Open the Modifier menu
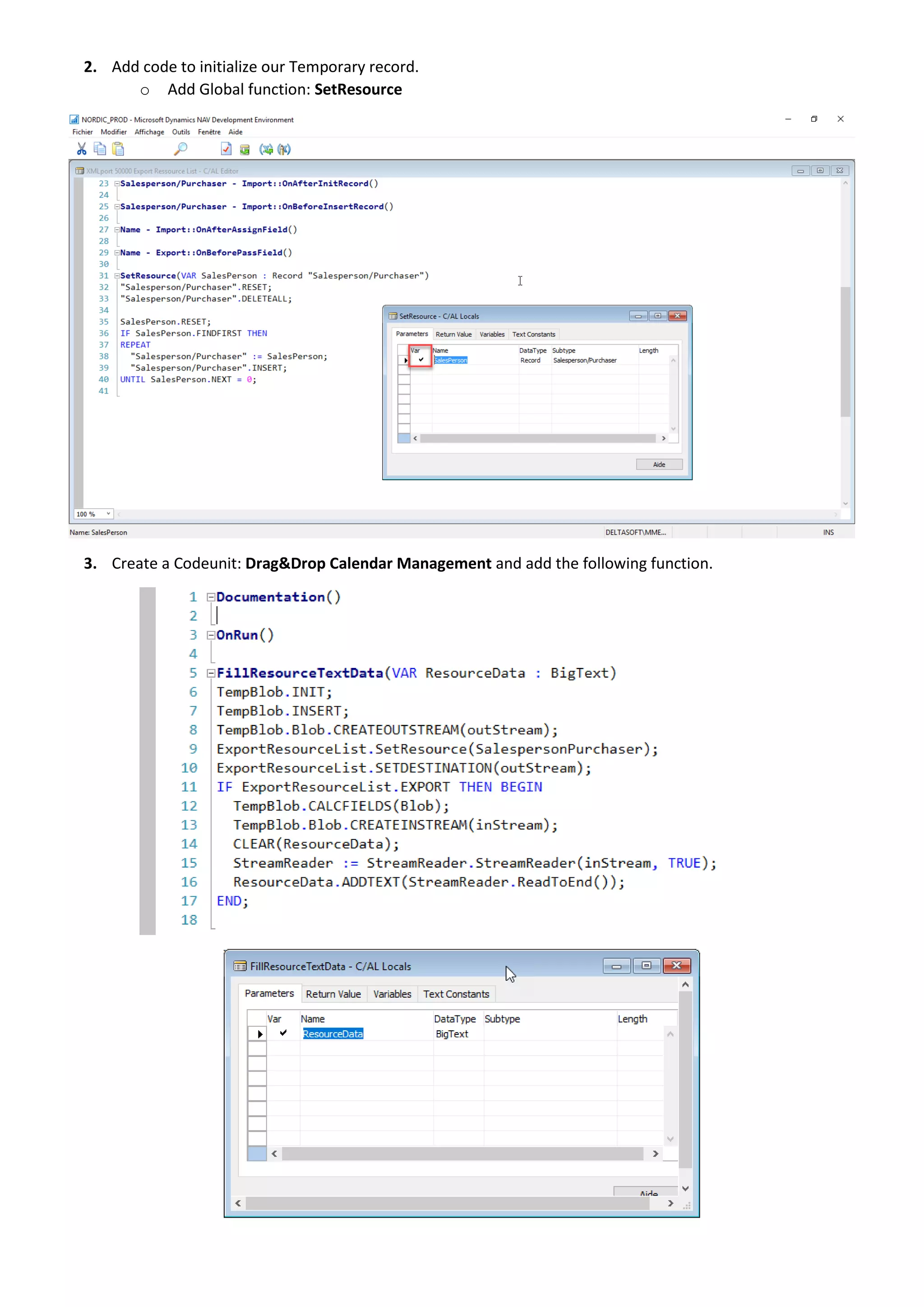 coord(114,132)
